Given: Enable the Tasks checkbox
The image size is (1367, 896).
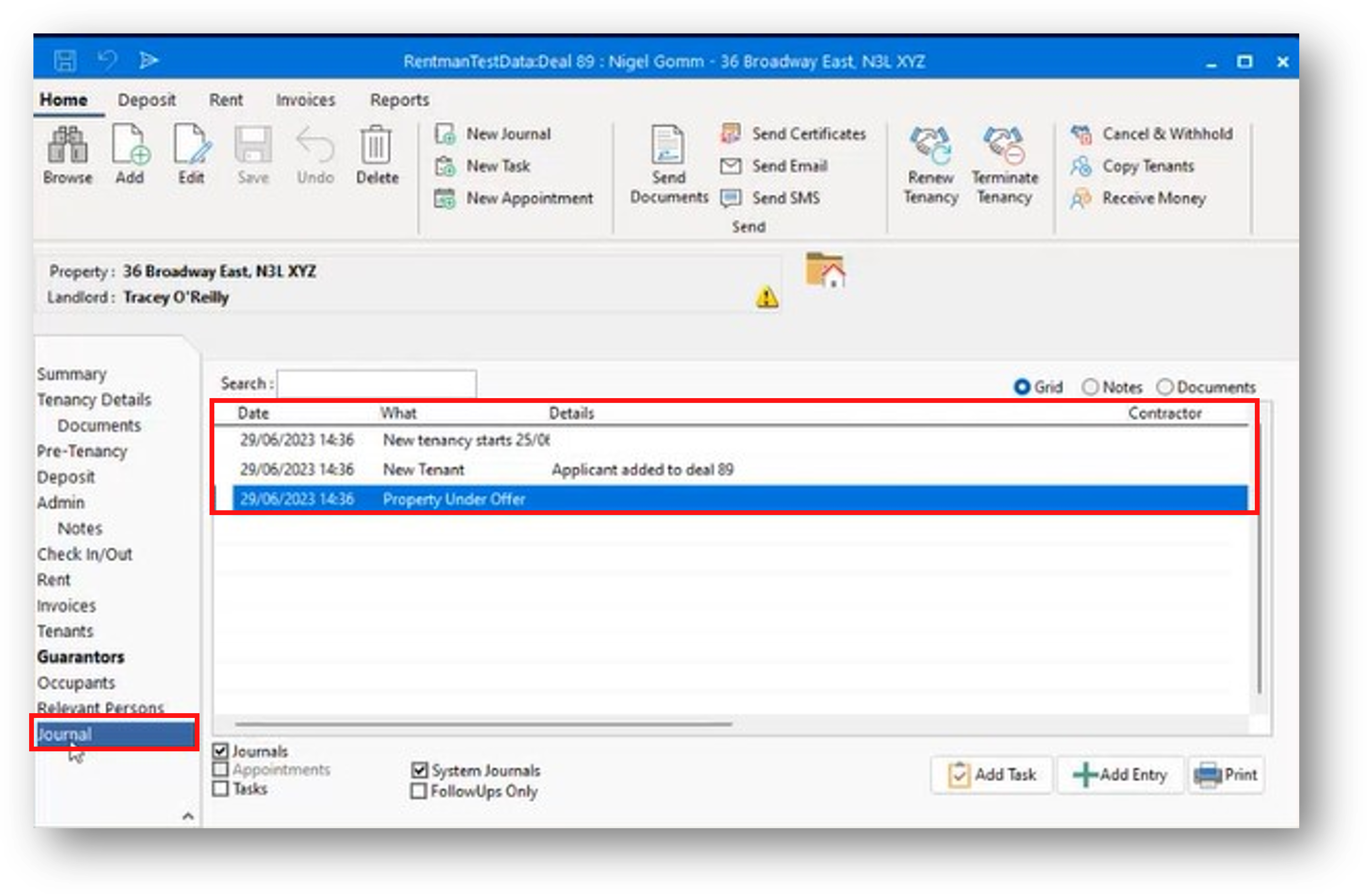Looking at the screenshot, I should click(x=221, y=789).
